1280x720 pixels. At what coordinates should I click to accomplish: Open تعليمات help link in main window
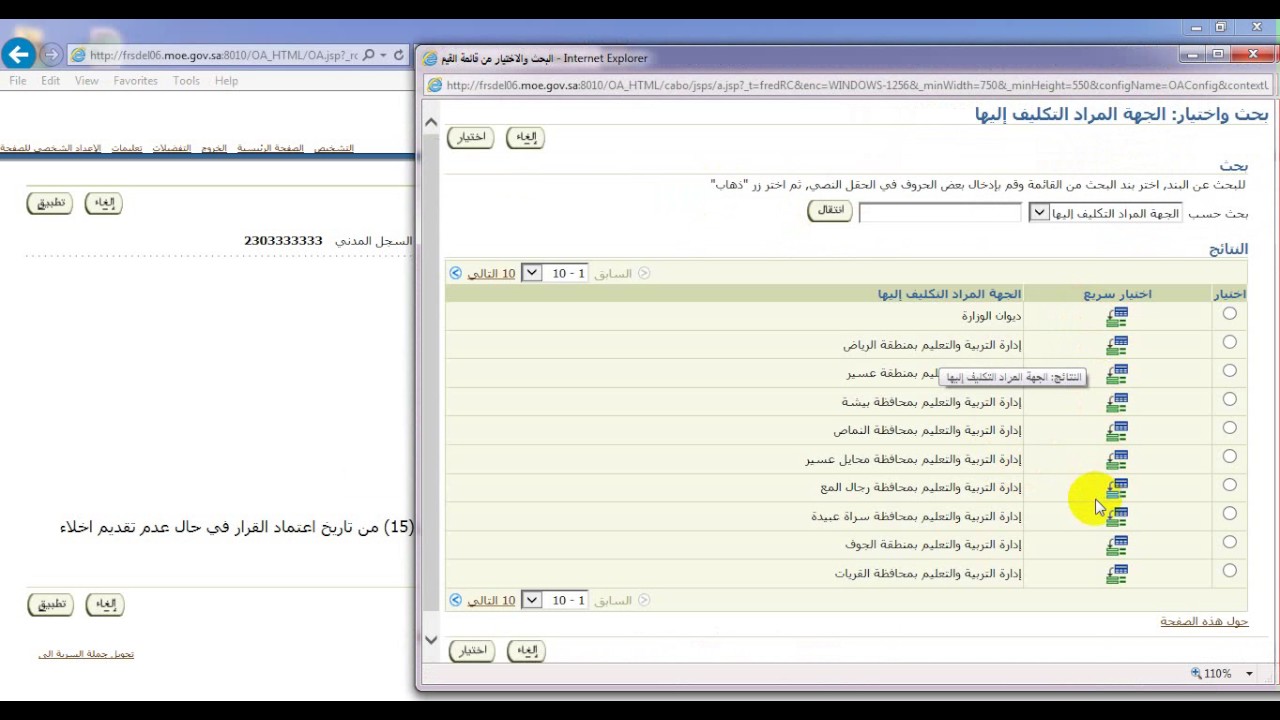point(126,148)
